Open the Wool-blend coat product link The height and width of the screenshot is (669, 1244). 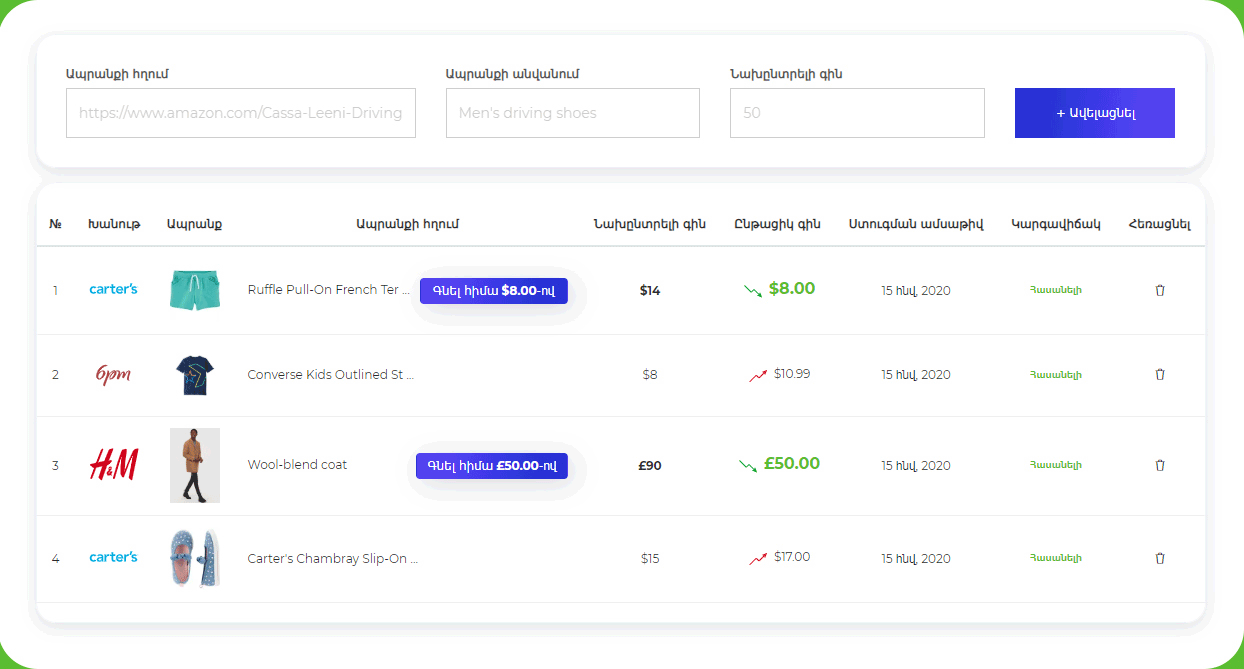pos(297,465)
